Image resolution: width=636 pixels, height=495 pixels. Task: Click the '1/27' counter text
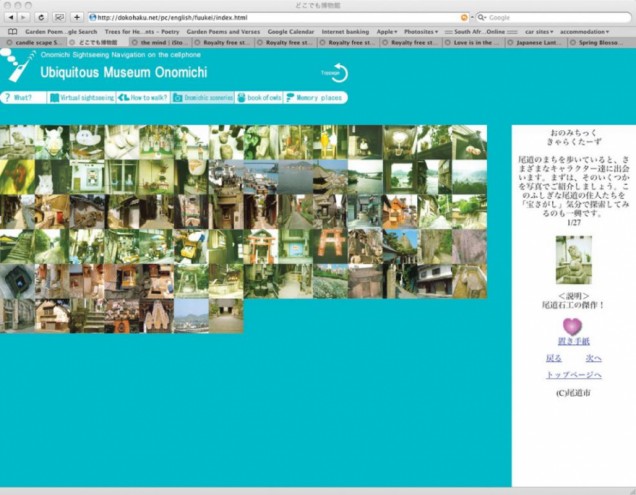pos(574,222)
